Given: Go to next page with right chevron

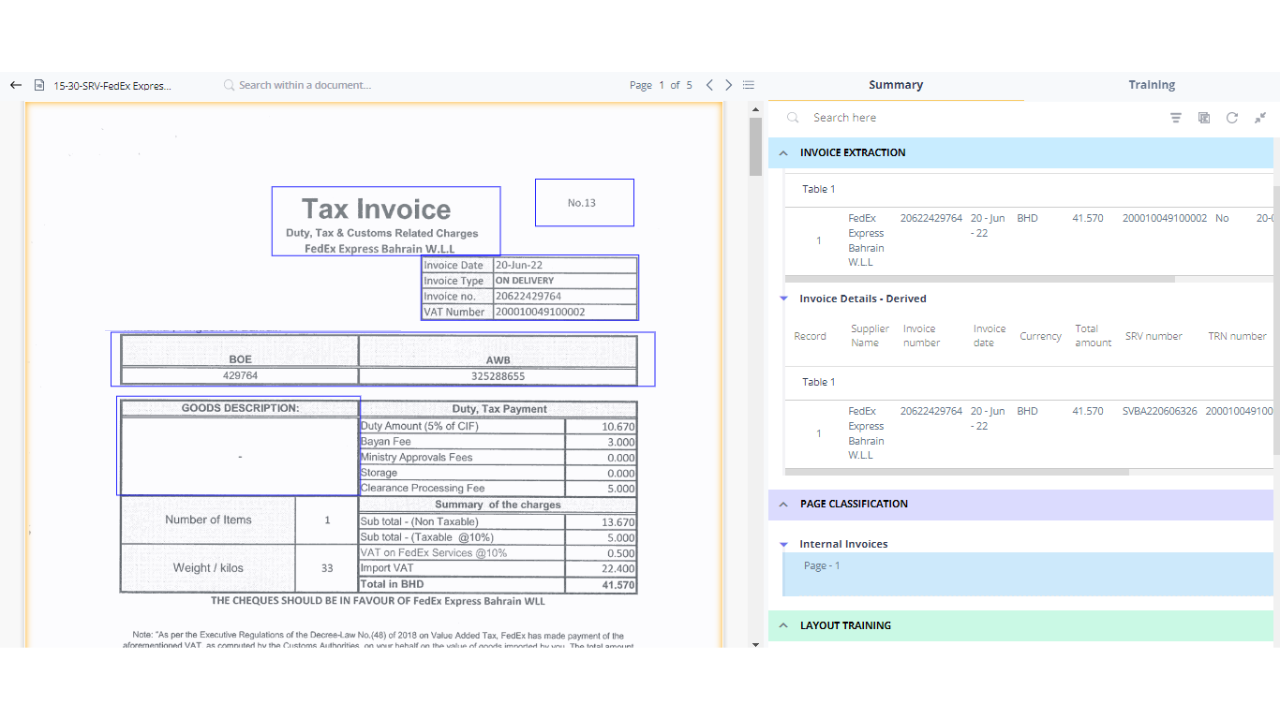Looking at the screenshot, I should (728, 85).
